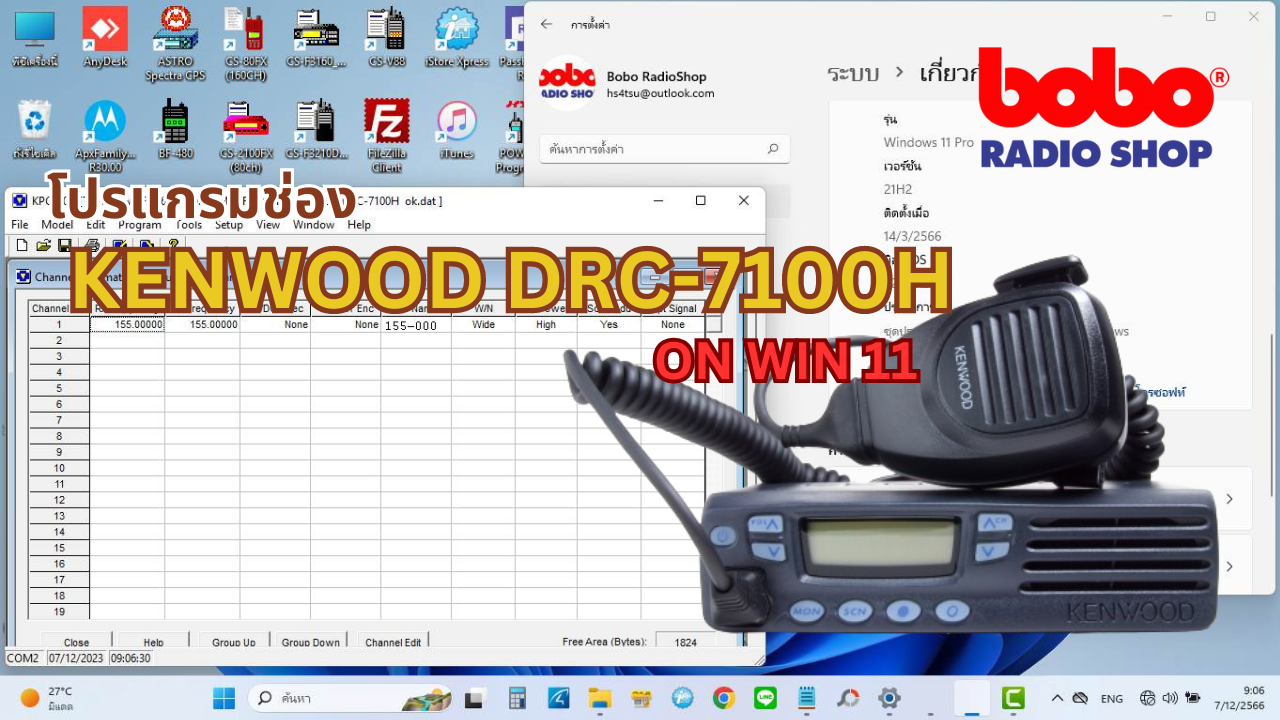Select the ASTRO Spectra CPS desktop icon
Image resolution: width=1280 pixels, height=720 pixels.
[x=175, y=42]
